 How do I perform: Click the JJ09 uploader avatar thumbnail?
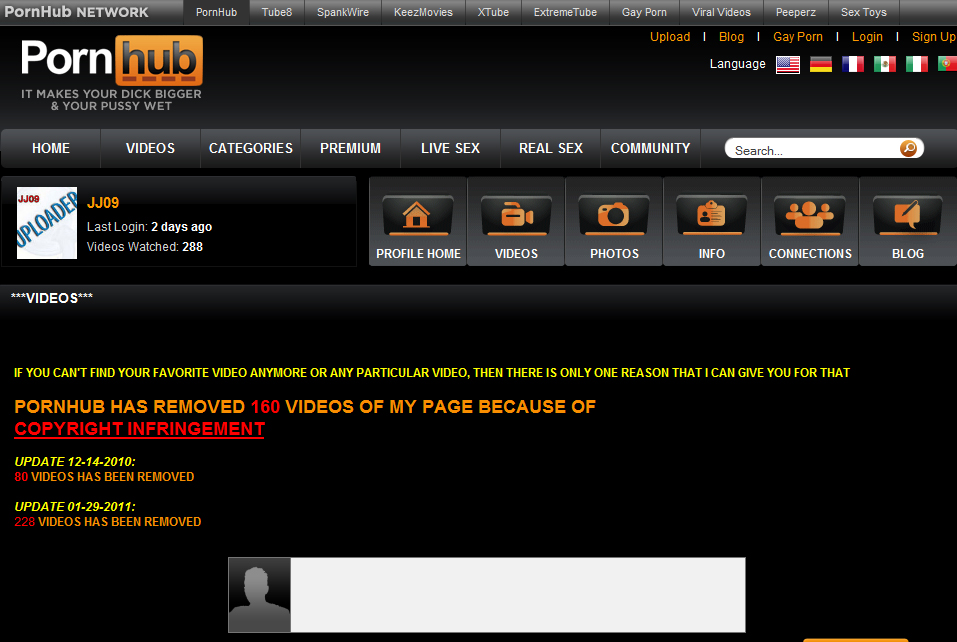47,223
